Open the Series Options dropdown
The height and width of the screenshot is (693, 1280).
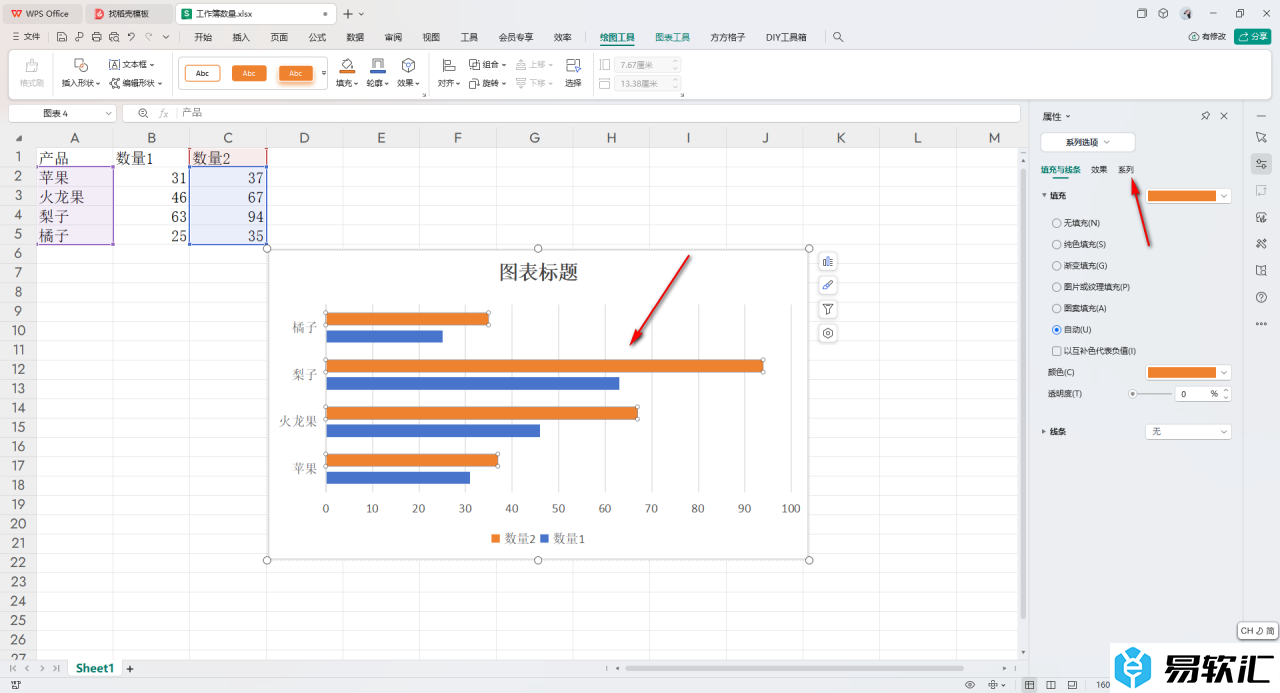point(1088,142)
